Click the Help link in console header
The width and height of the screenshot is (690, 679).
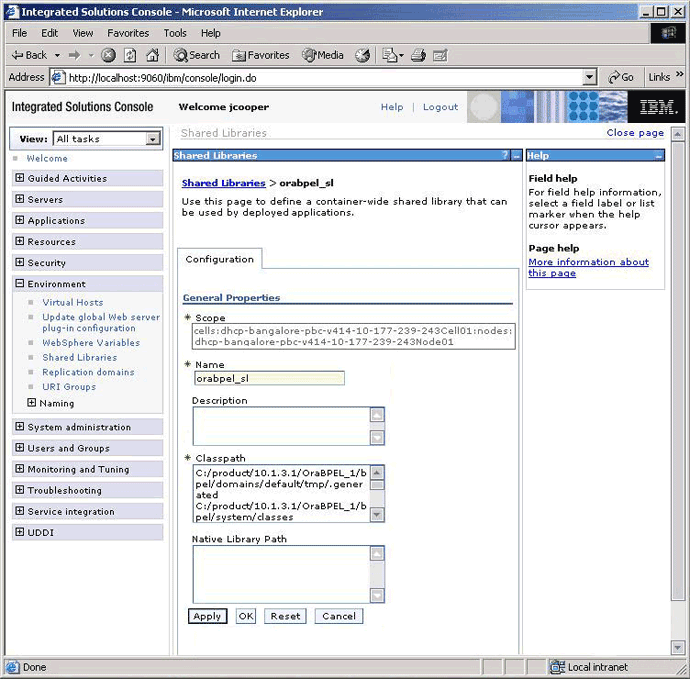click(x=392, y=107)
